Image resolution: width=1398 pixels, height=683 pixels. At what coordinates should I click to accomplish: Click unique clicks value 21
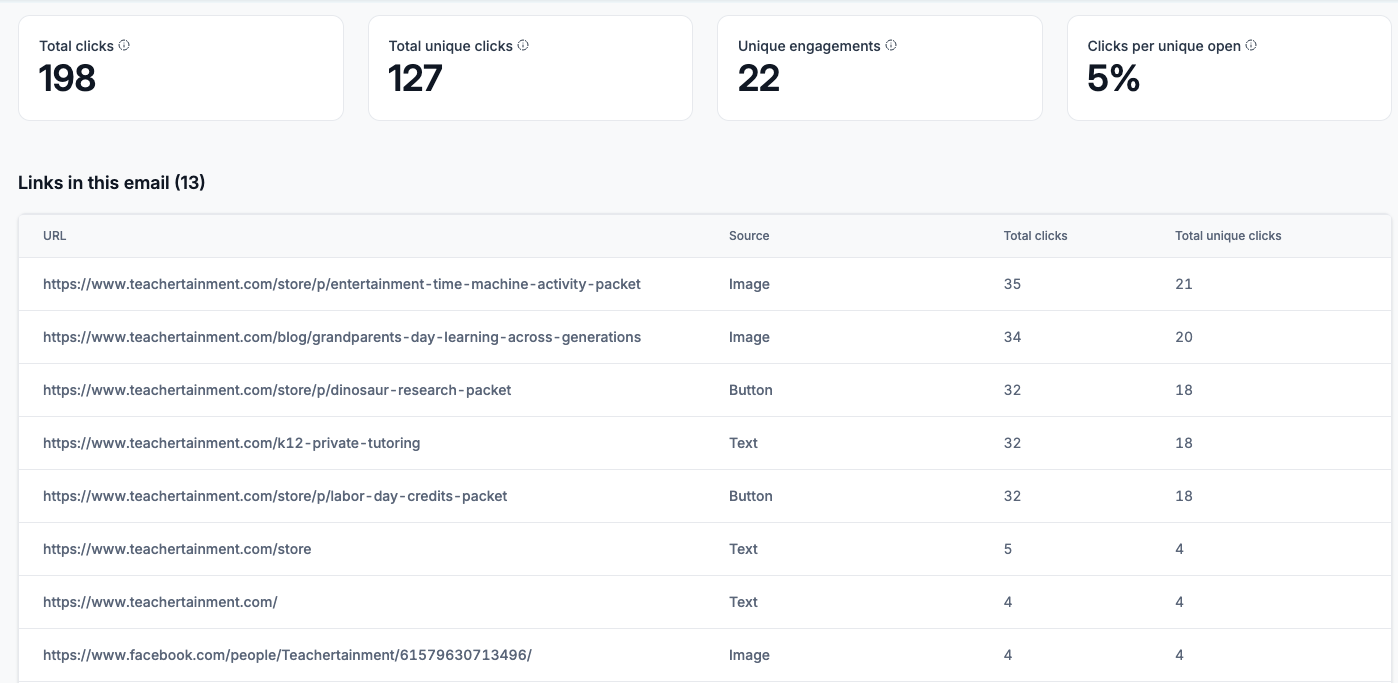pyautogui.click(x=1184, y=284)
